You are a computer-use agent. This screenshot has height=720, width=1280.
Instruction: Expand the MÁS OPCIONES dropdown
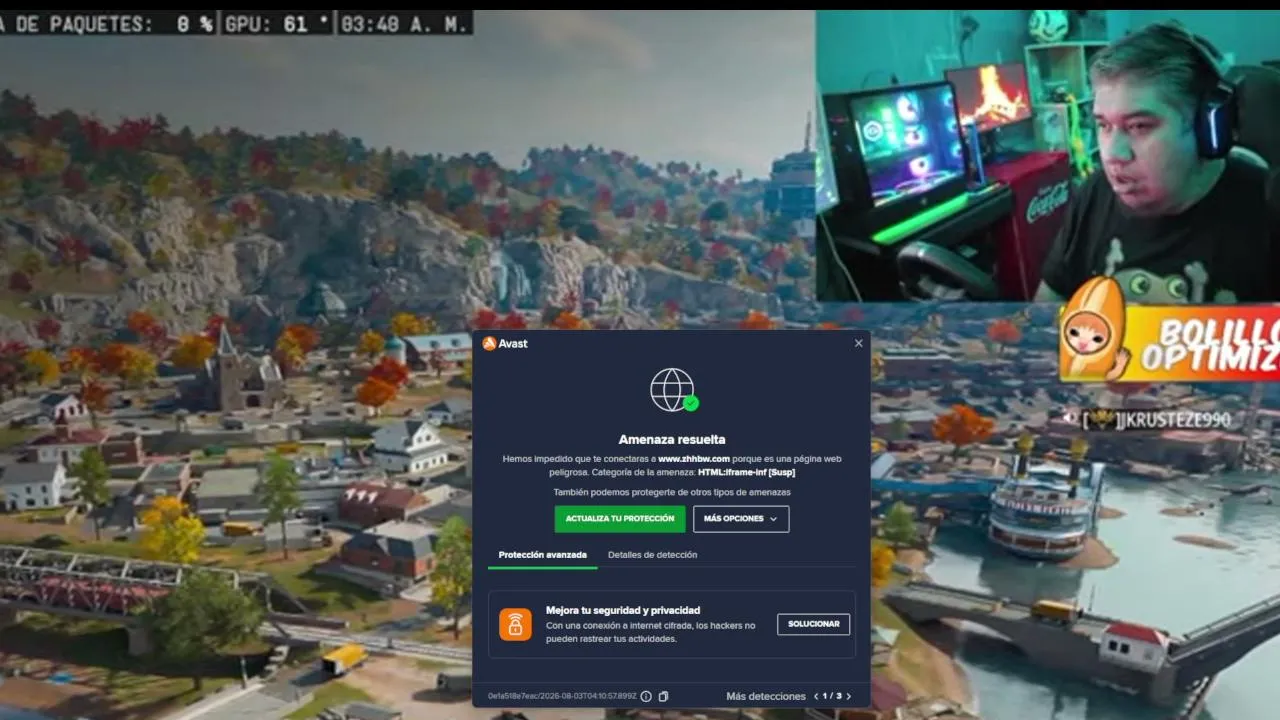point(740,519)
